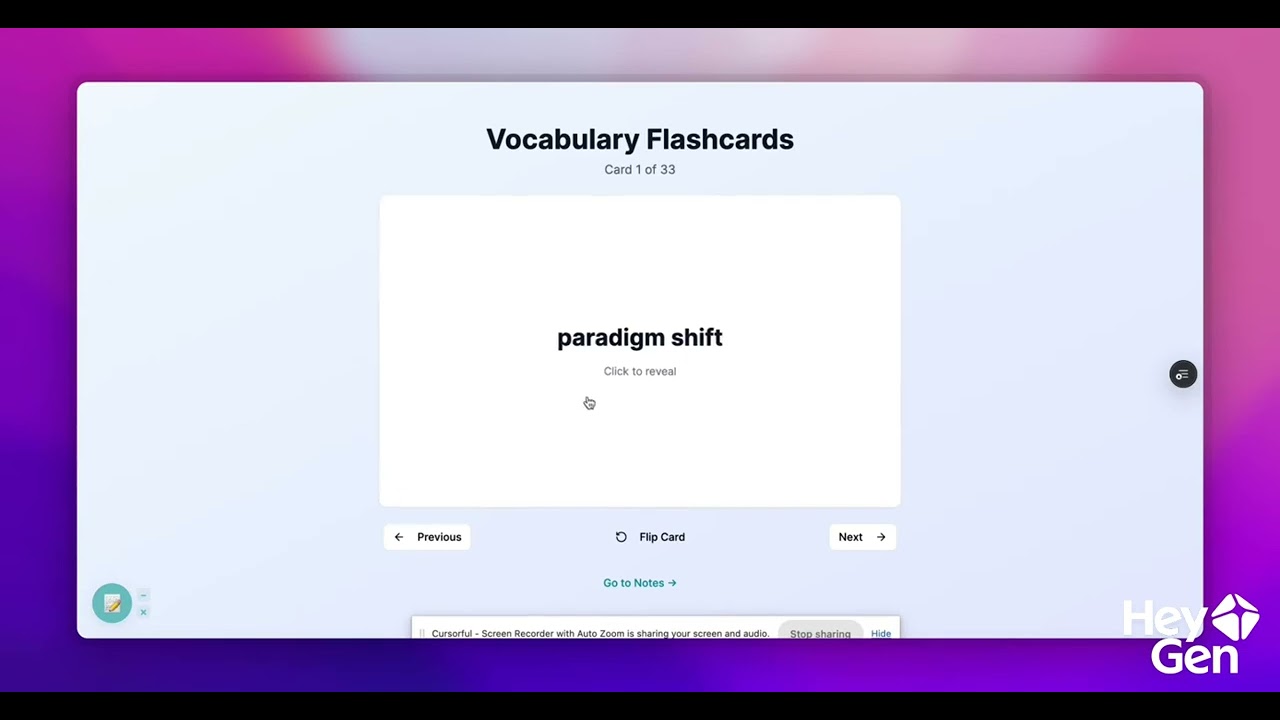Flip the current flashcard
The width and height of the screenshot is (1280, 720).
pyautogui.click(x=650, y=537)
